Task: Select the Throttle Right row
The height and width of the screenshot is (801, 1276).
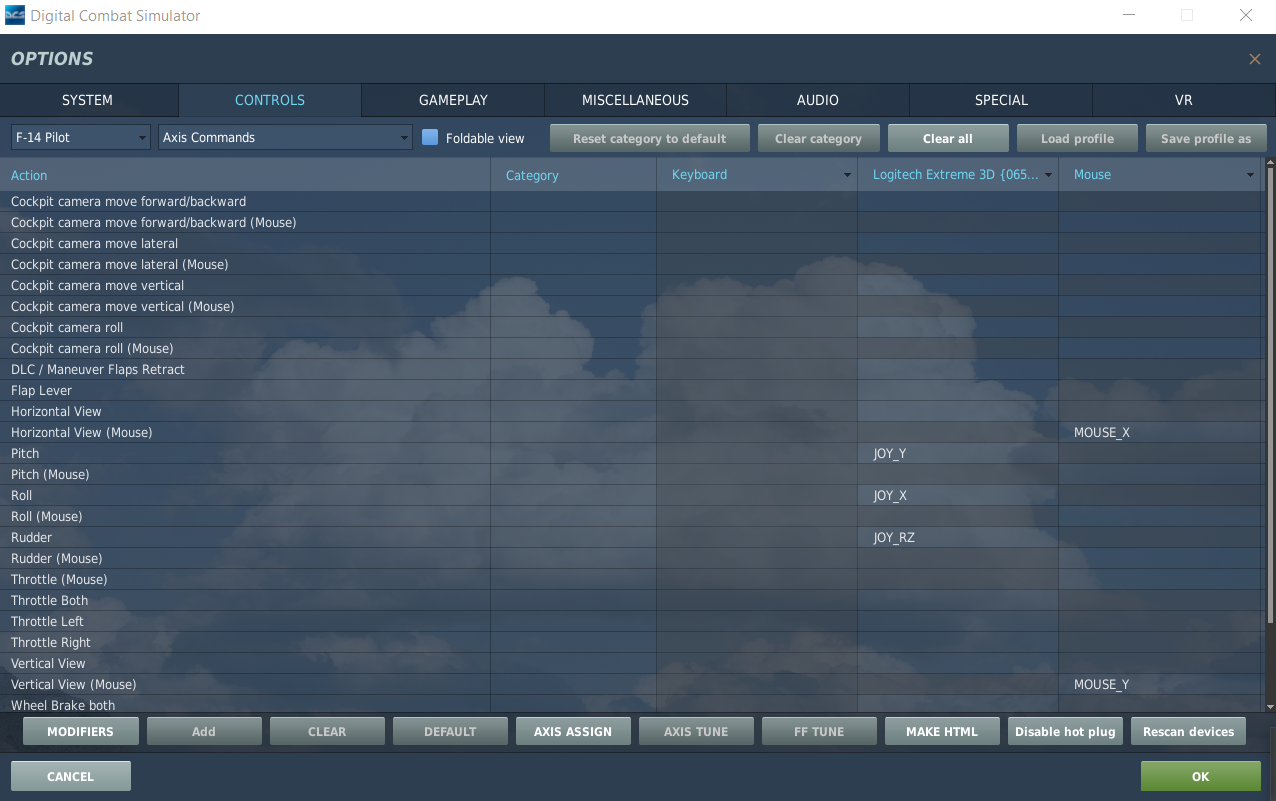Action: 632,643
